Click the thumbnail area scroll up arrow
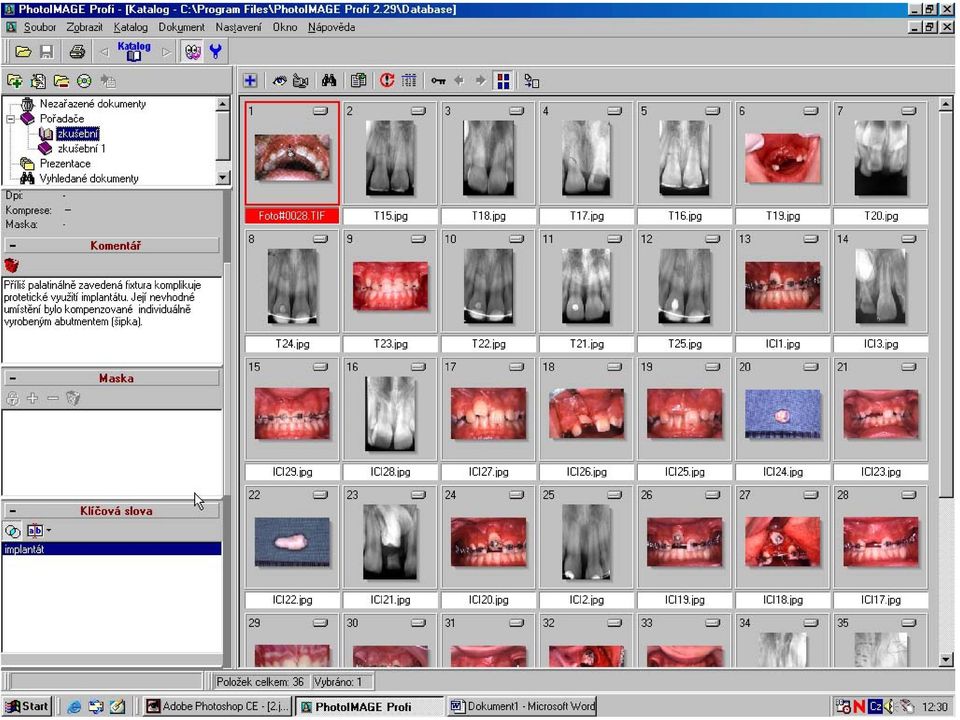 pyautogui.click(x=946, y=104)
